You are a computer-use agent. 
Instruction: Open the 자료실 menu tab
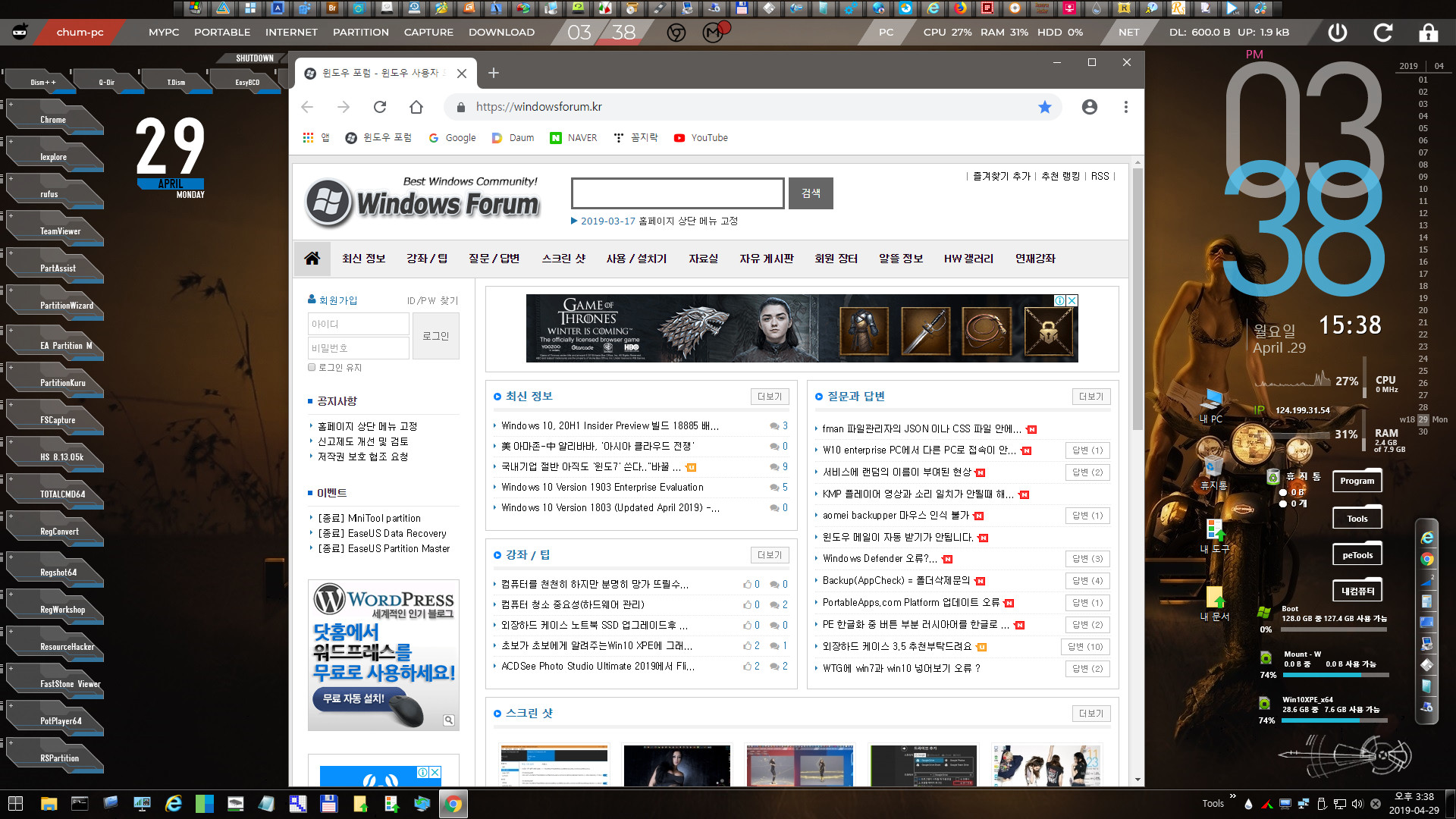pyautogui.click(x=703, y=259)
